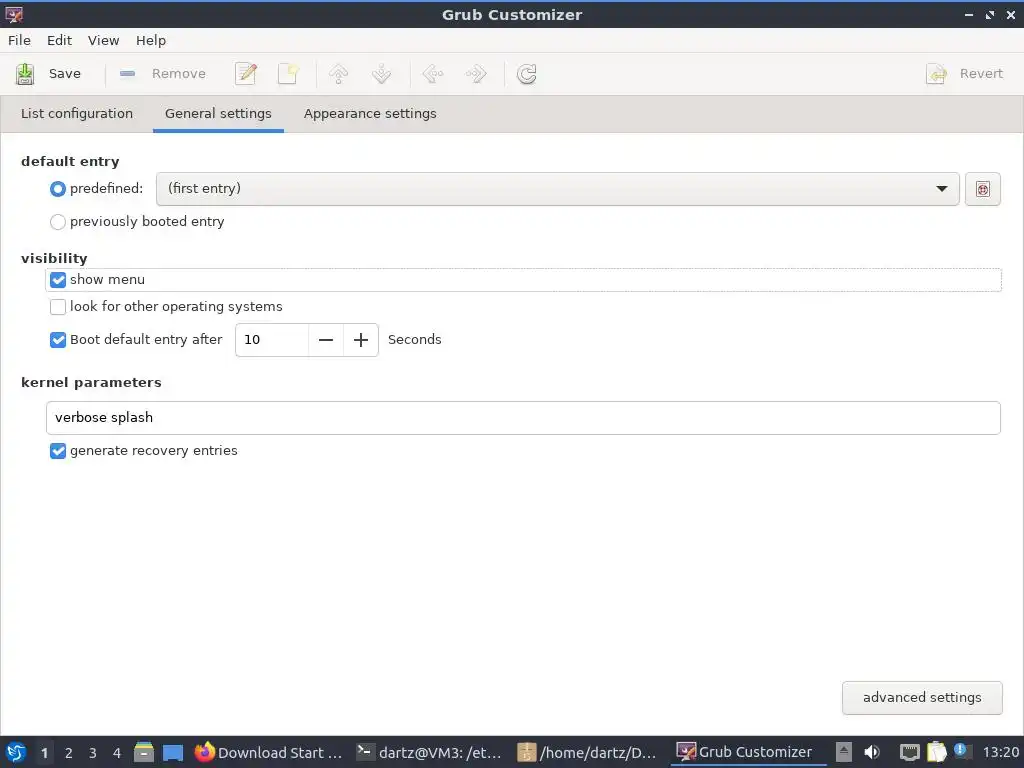Click the update notification tray icon
Viewport: 1024px width, 768px height.
[x=961, y=750]
